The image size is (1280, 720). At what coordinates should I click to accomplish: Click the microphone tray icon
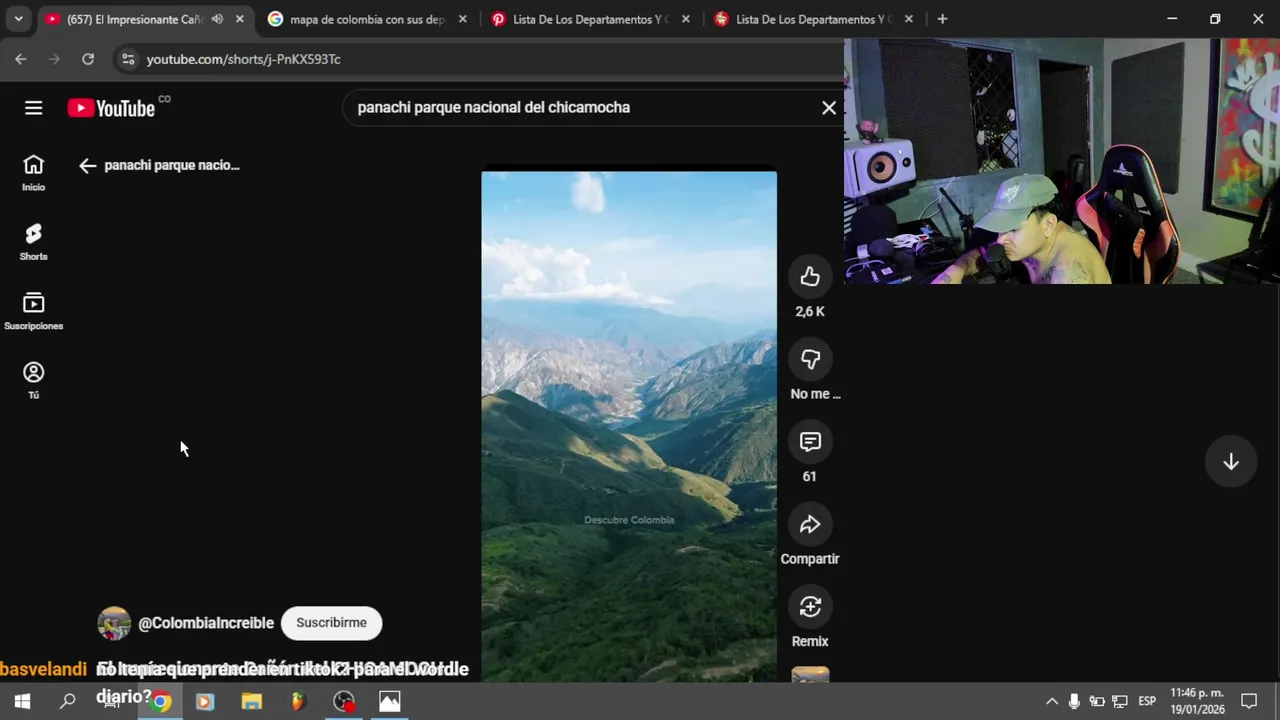1074,701
